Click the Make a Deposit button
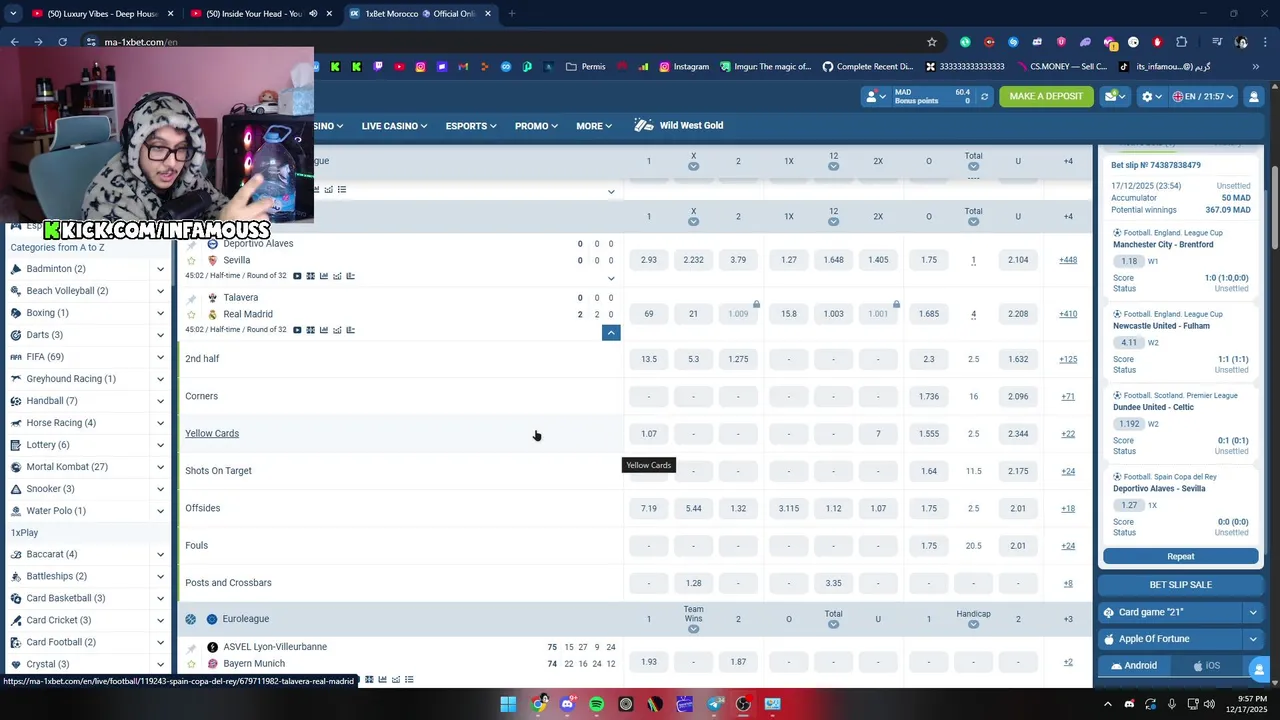Image resolution: width=1280 pixels, height=720 pixels. (x=1046, y=97)
